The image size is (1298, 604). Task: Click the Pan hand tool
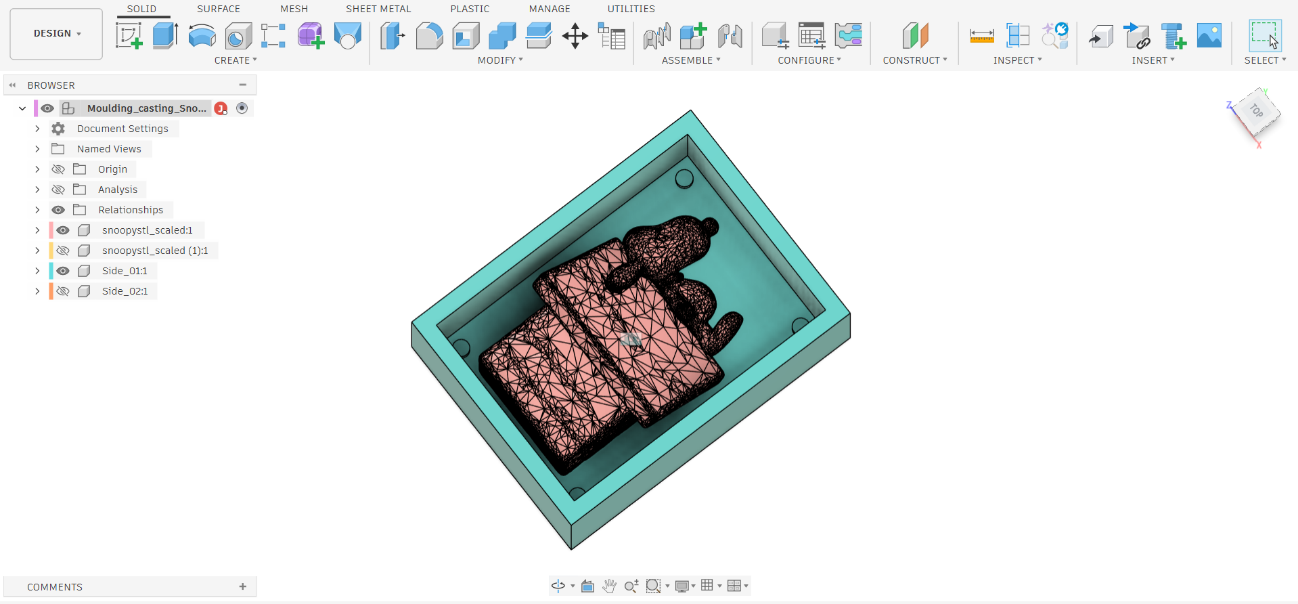[x=609, y=585]
